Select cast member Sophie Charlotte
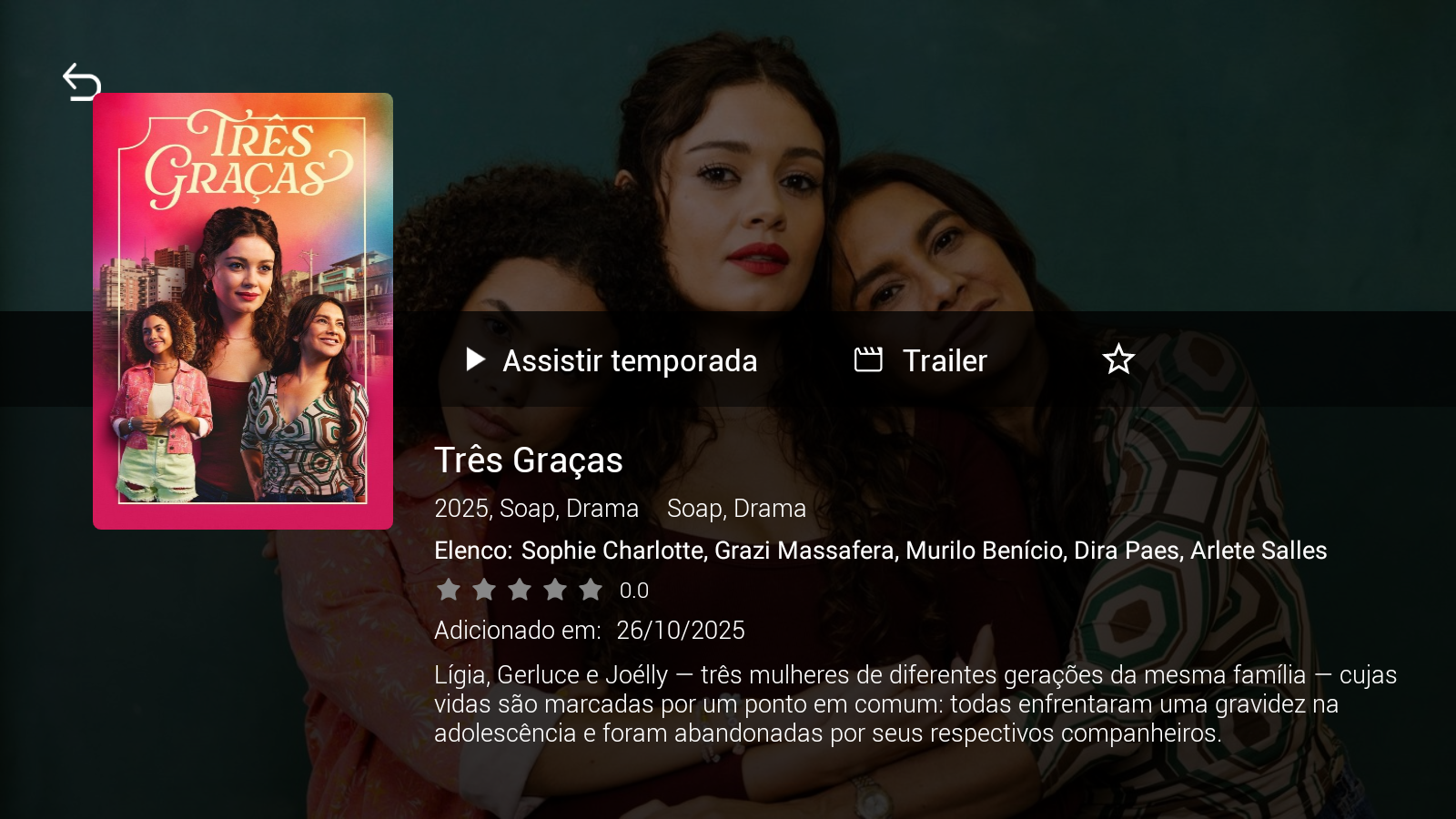The width and height of the screenshot is (1456, 819). click(612, 551)
